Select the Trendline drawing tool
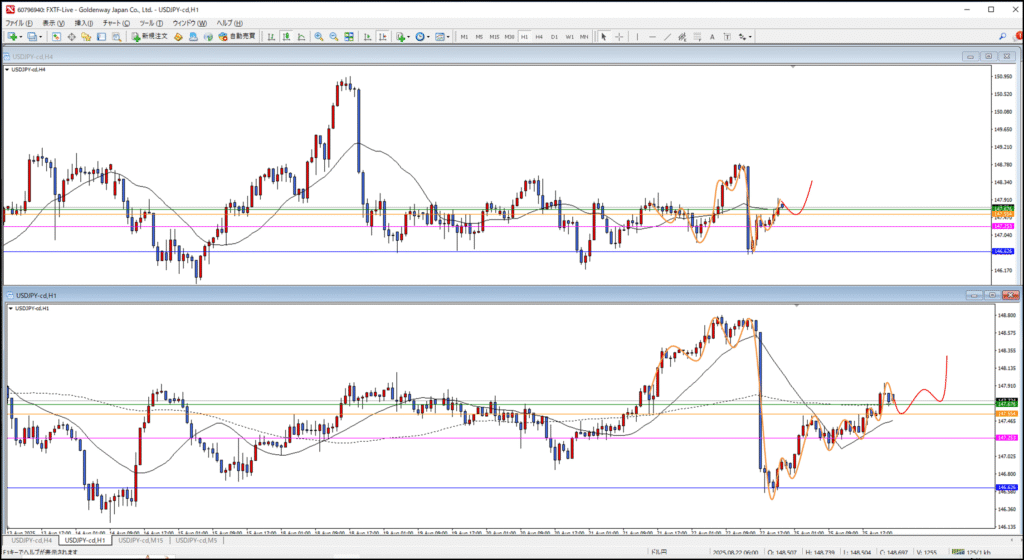Screen dimensions: 1024x560 (667, 37)
